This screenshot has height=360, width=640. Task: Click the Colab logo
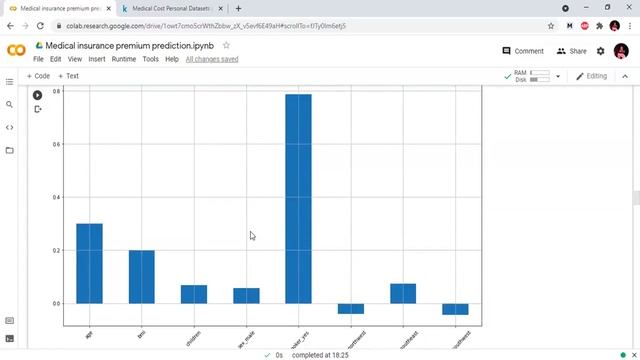coord(16,51)
